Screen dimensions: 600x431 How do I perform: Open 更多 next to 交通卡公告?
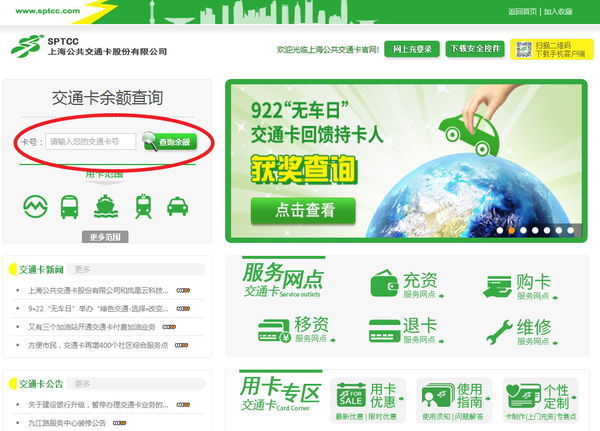tap(82, 384)
